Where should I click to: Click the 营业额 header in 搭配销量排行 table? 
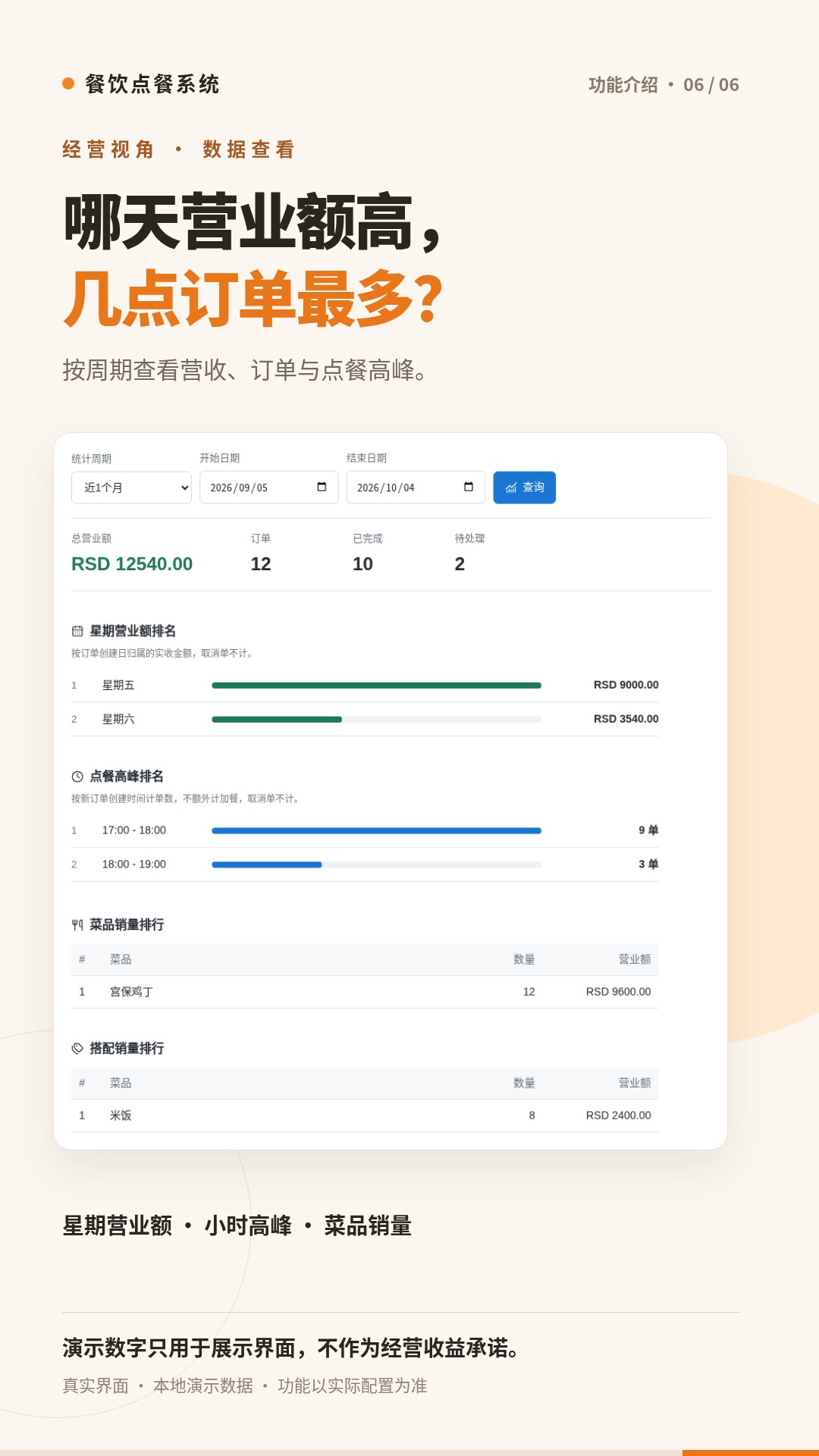[x=635, y=1083]
